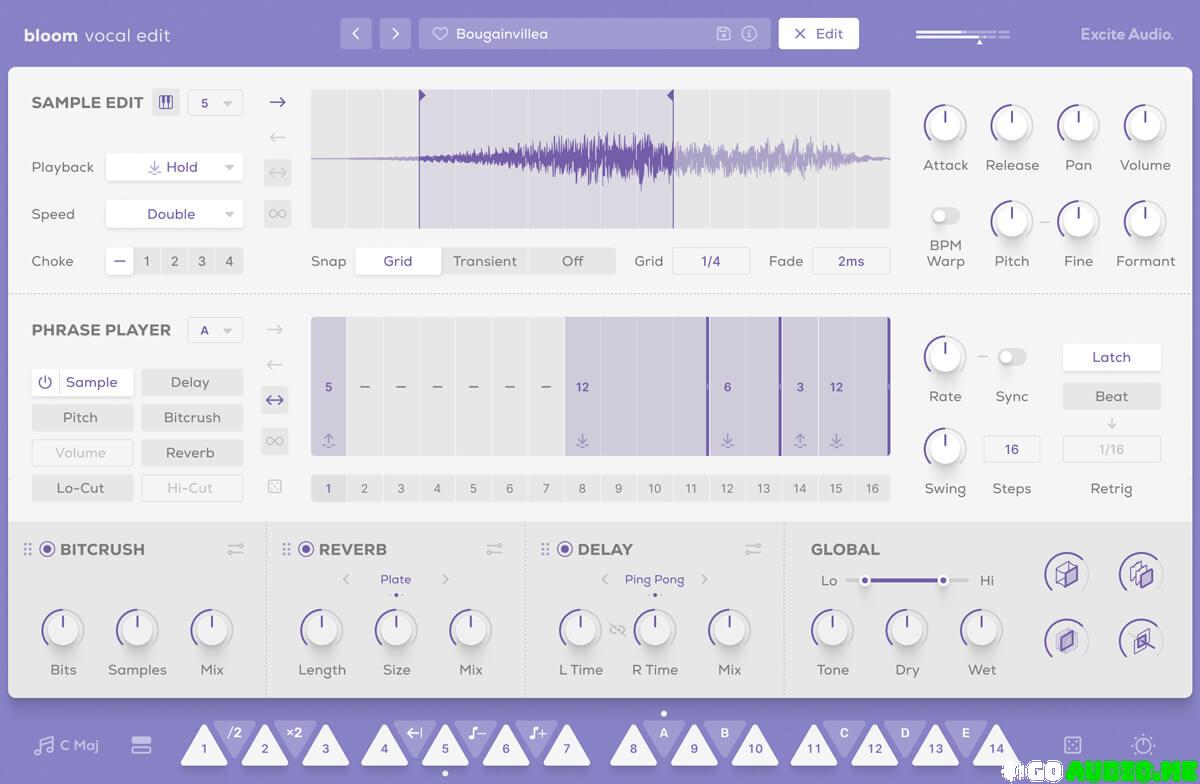Set Phrase Player direction to reverse
The image size is (1200, 784).
click(x=275, y=365)
